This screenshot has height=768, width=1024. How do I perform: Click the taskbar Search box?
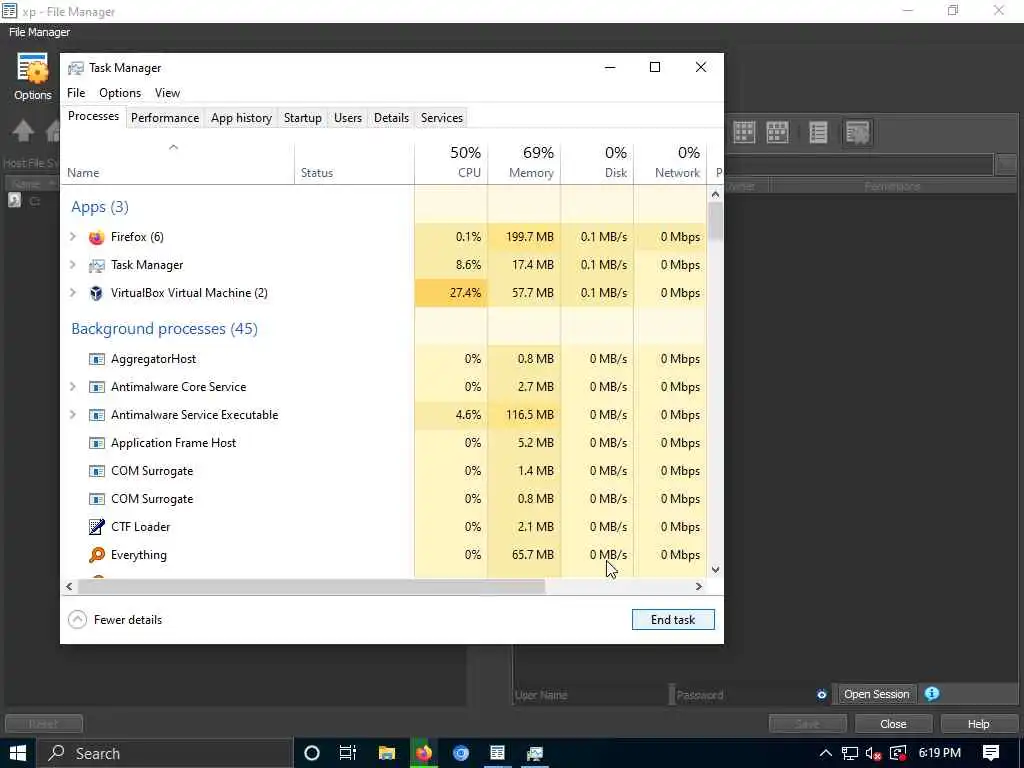[164, 753]
